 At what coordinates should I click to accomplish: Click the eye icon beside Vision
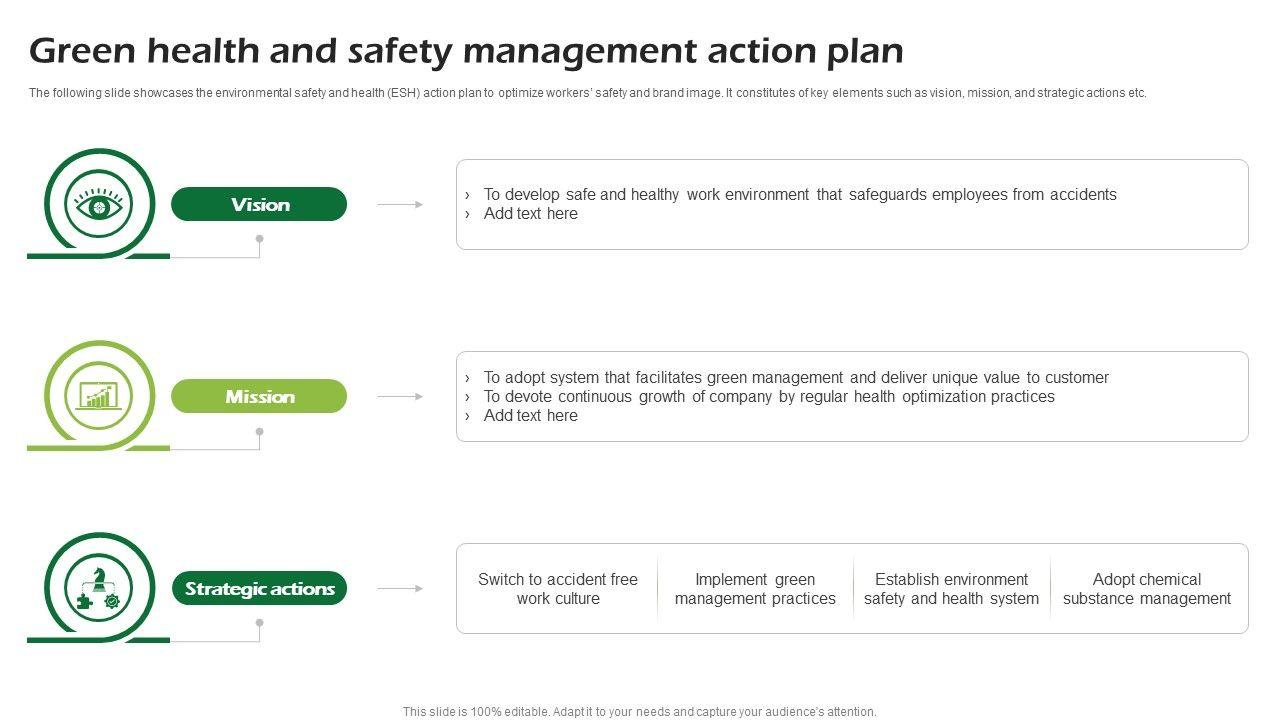98,206
